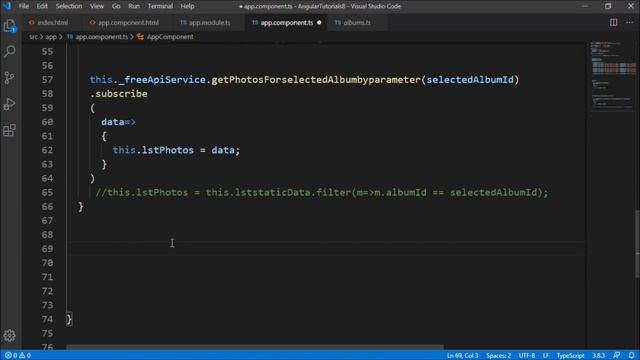The height and width of the screenshot is (360, 640).
Task: Click the feedback icon in status bar
Action: pyautogui.click(x=616, y=356)
